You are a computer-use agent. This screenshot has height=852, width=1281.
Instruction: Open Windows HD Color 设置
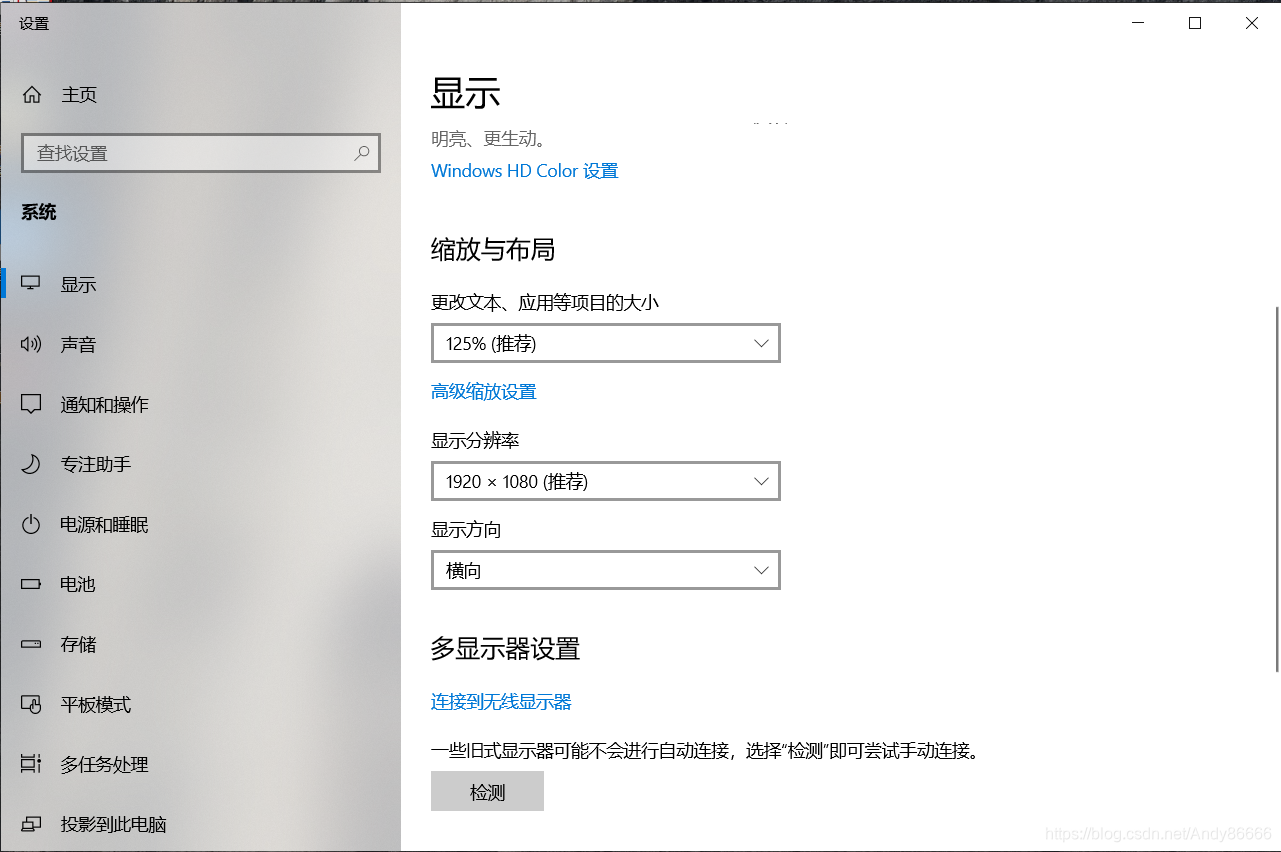pyautogui.click(x=524, y=170)
